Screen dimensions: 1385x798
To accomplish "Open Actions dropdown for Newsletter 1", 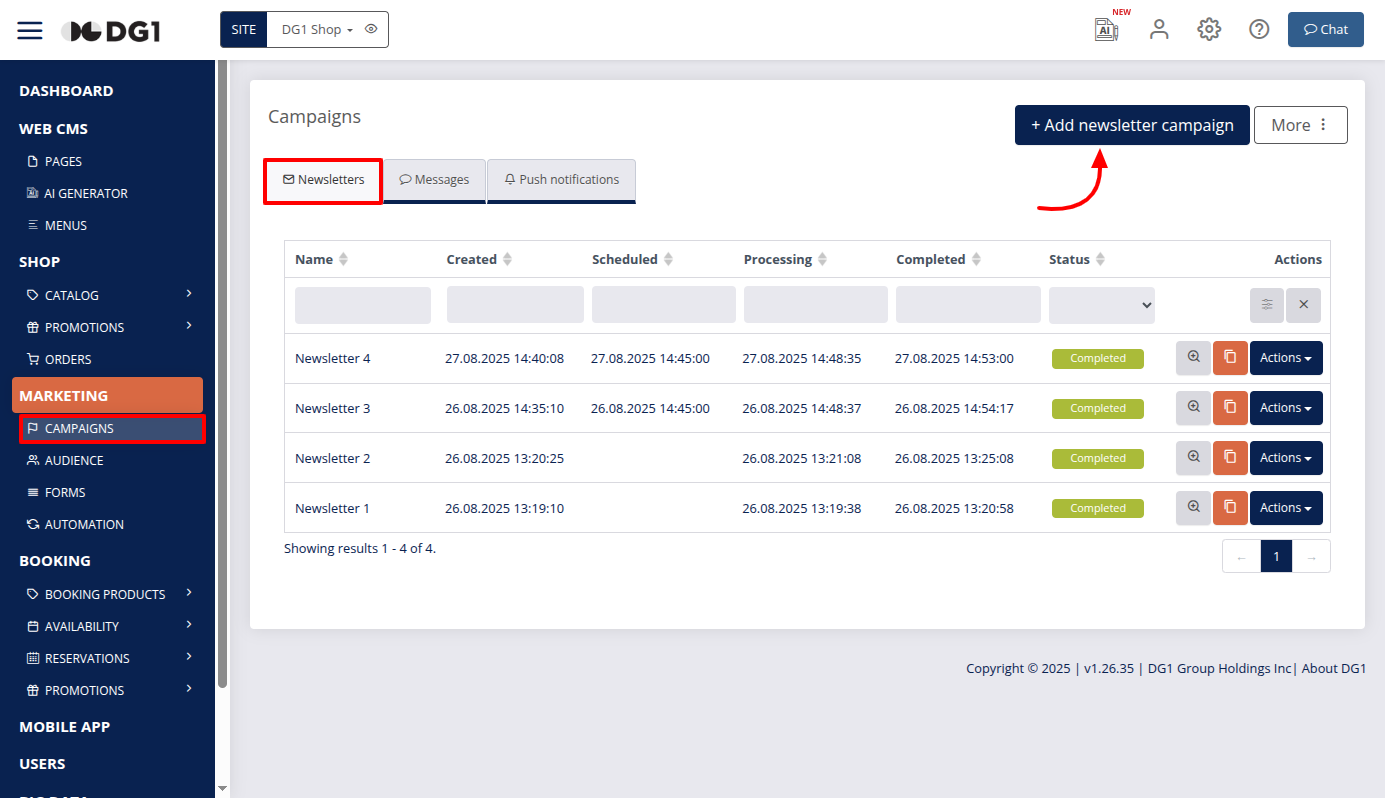I will 1285,508.
